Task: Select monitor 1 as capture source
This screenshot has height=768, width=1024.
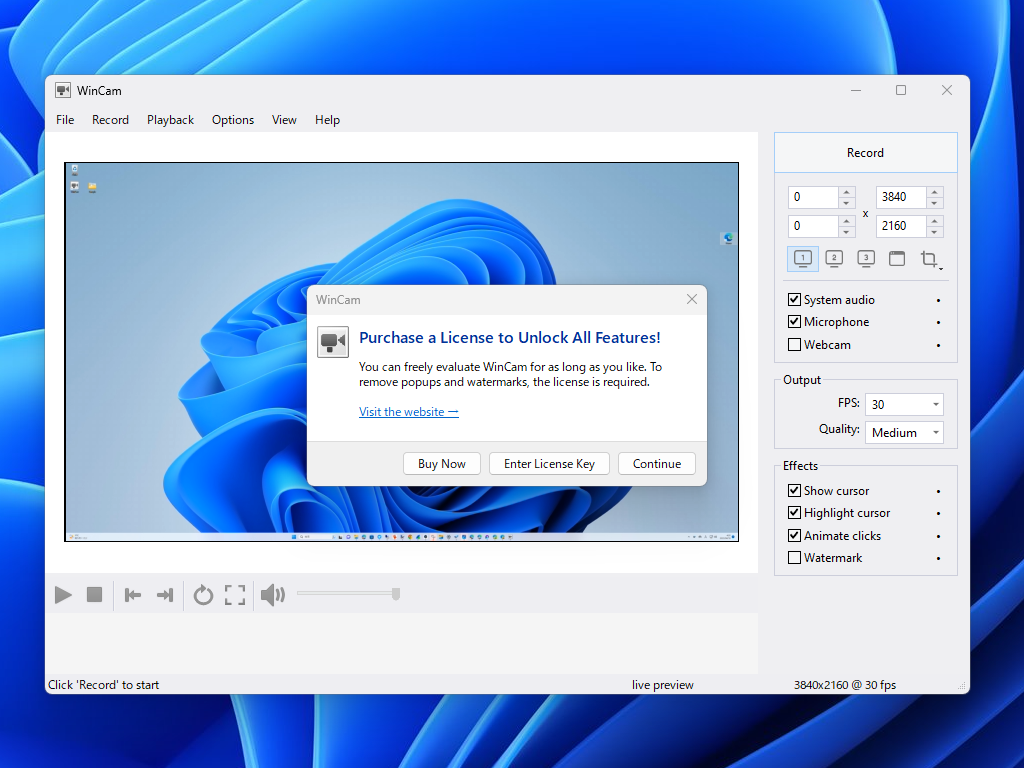Action: click(802, 258)
